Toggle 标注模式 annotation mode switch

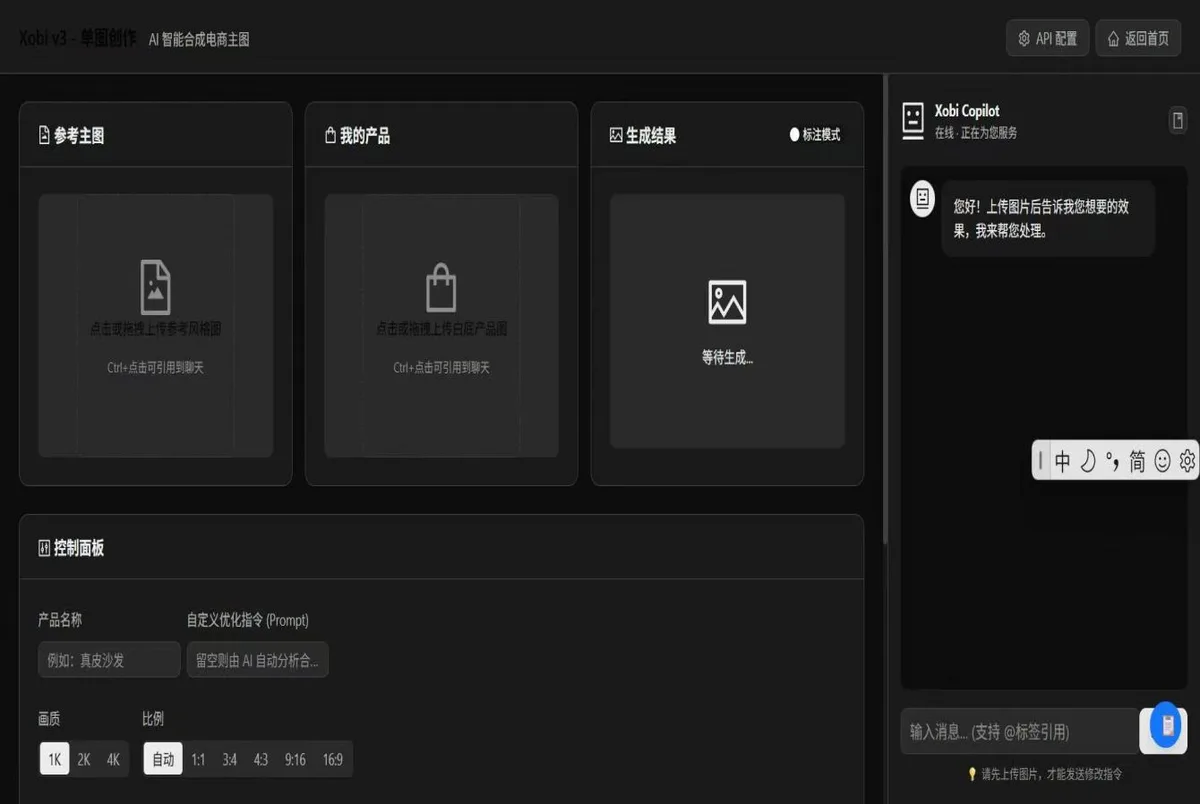pos(815,135)
